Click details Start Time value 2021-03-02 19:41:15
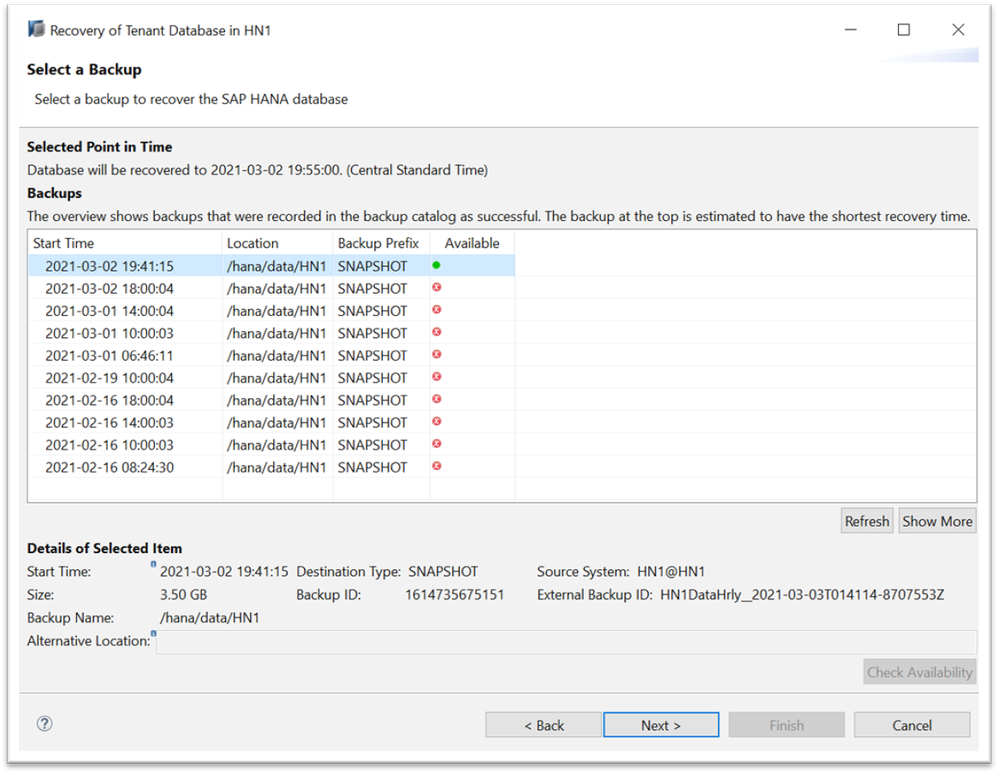 (x=224, y=571)
